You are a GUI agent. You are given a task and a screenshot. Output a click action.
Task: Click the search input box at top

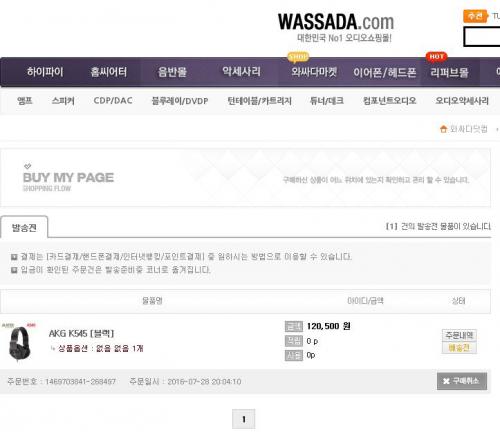482,37
